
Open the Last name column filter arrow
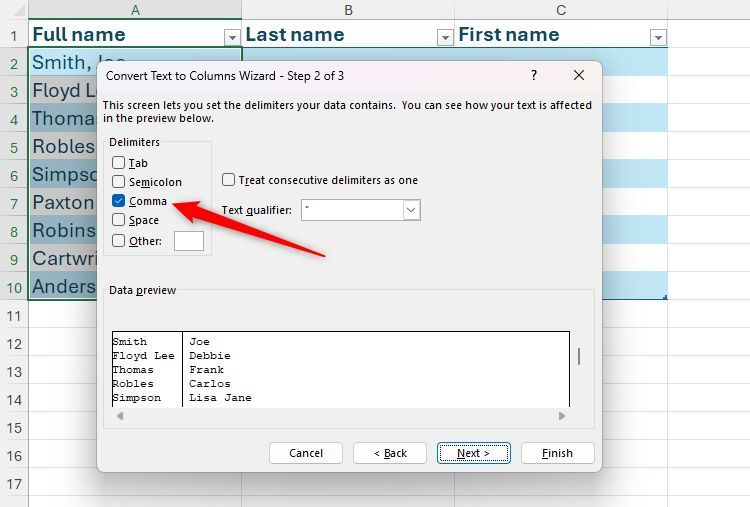coord(445,38)
